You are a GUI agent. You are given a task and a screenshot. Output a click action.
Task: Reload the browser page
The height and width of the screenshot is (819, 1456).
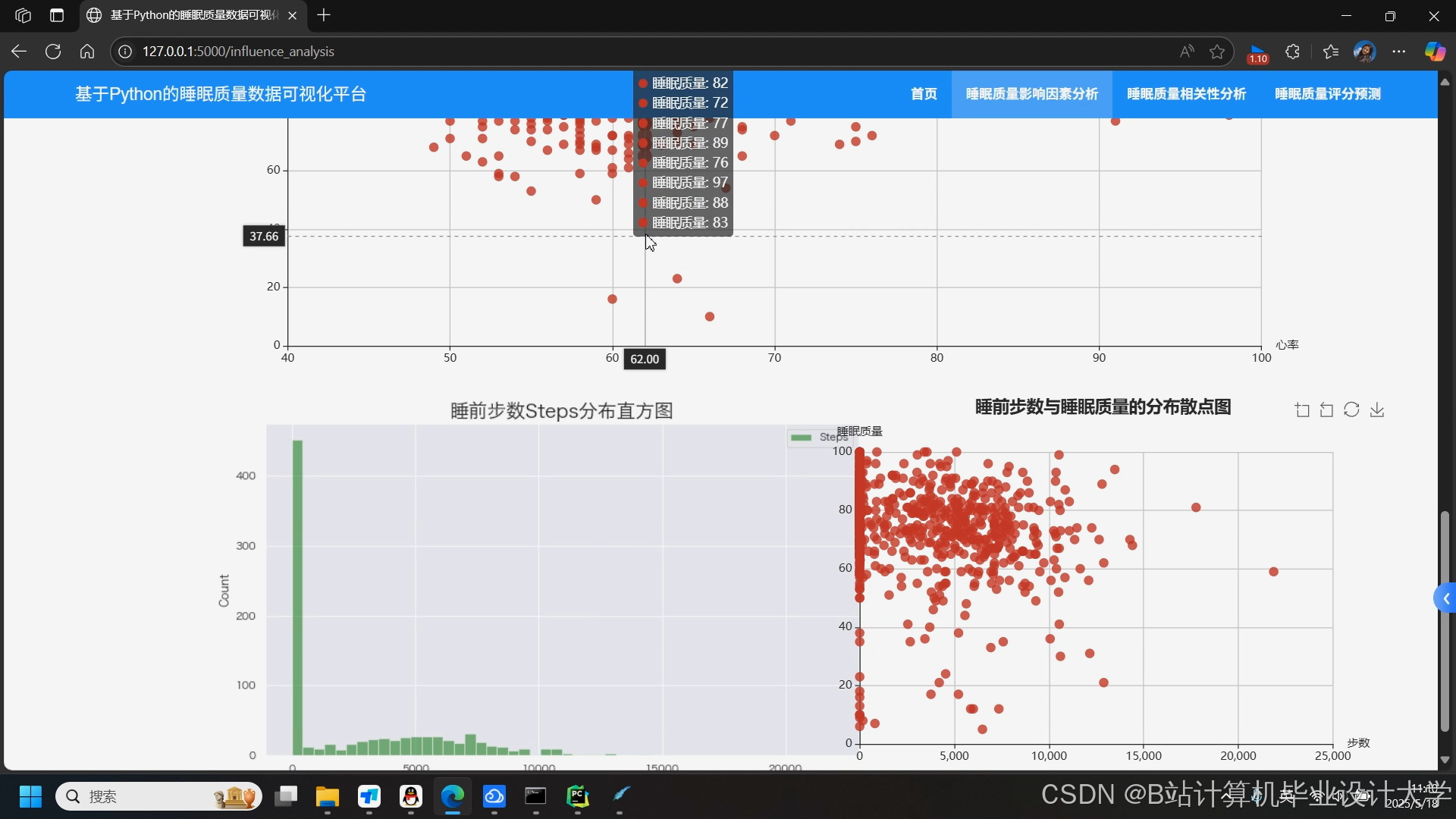(x=53, y=52)
